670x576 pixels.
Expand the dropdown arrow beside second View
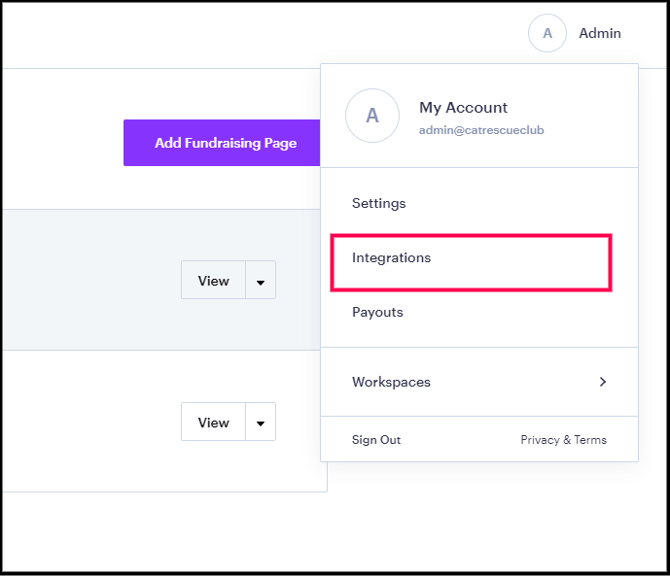(x=260, y=423)
